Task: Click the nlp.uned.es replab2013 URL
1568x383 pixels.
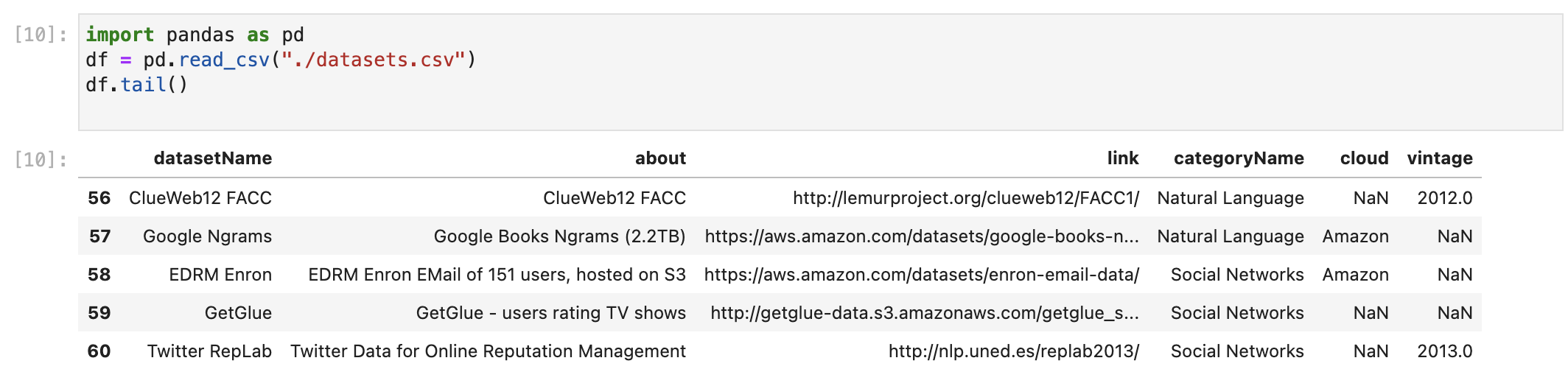Action: point(1014,351)
